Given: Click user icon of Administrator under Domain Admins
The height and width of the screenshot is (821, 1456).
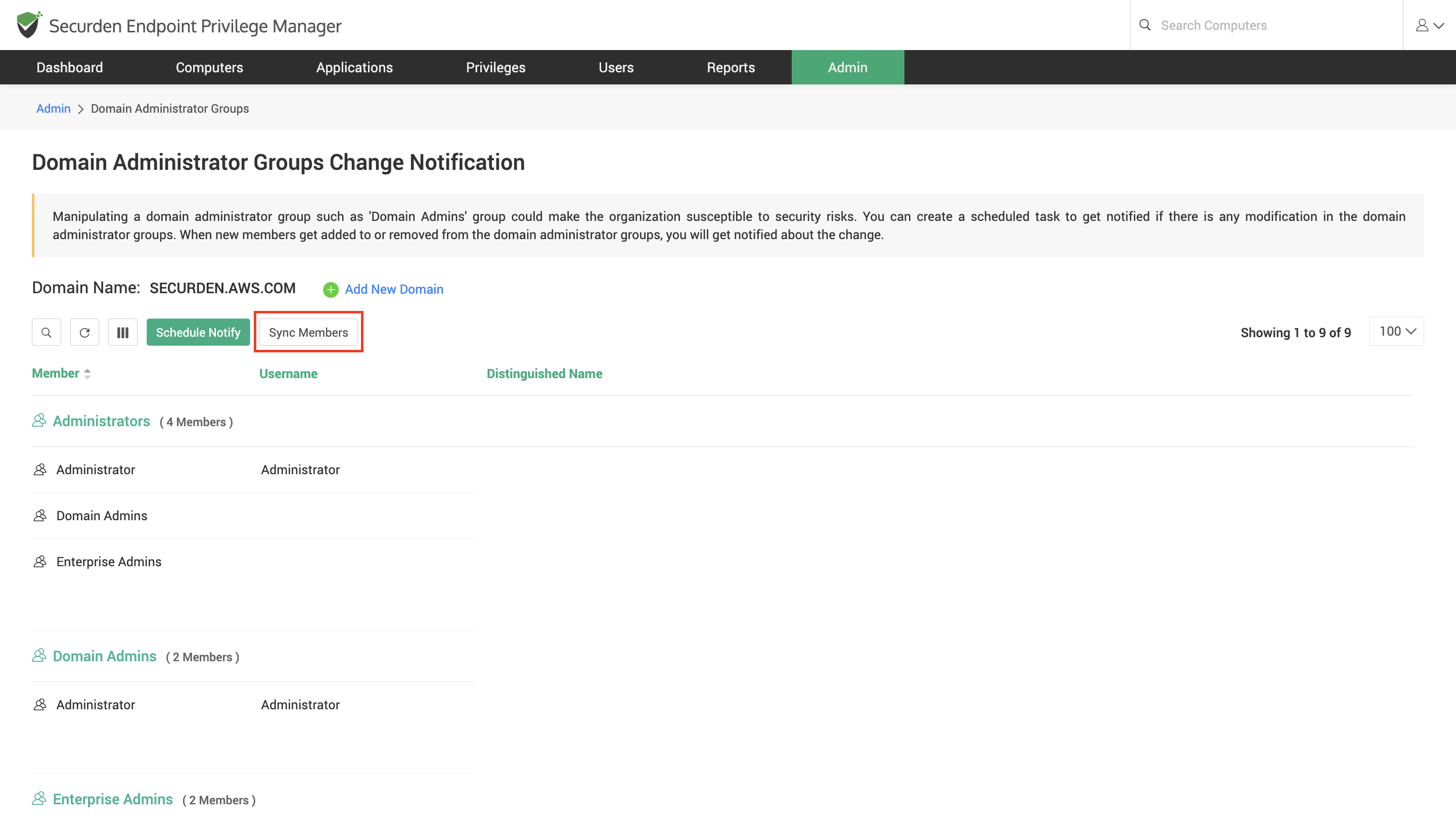Looking at the screenshot, I should (40, 705).
